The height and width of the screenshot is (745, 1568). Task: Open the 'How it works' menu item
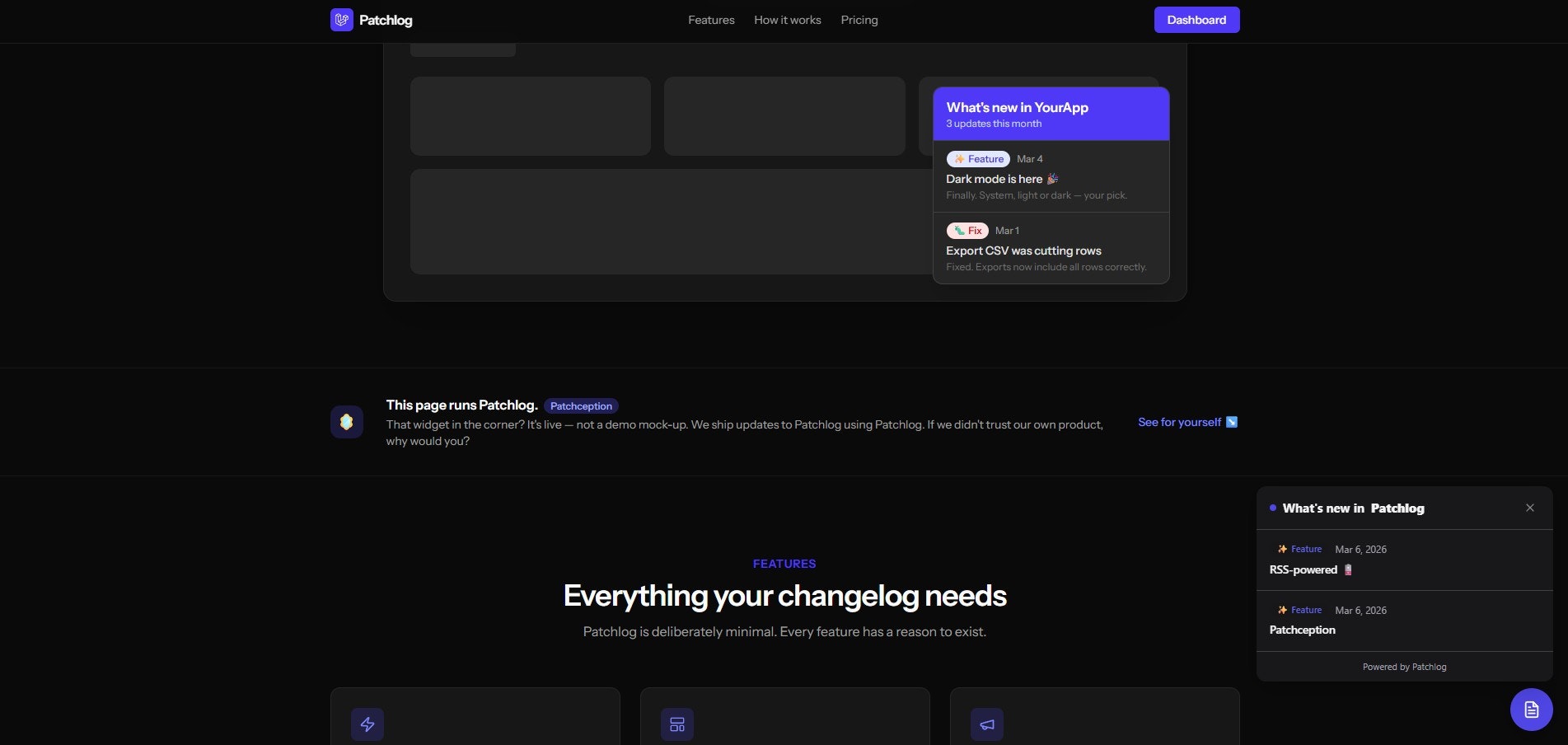tap(787, 19)
